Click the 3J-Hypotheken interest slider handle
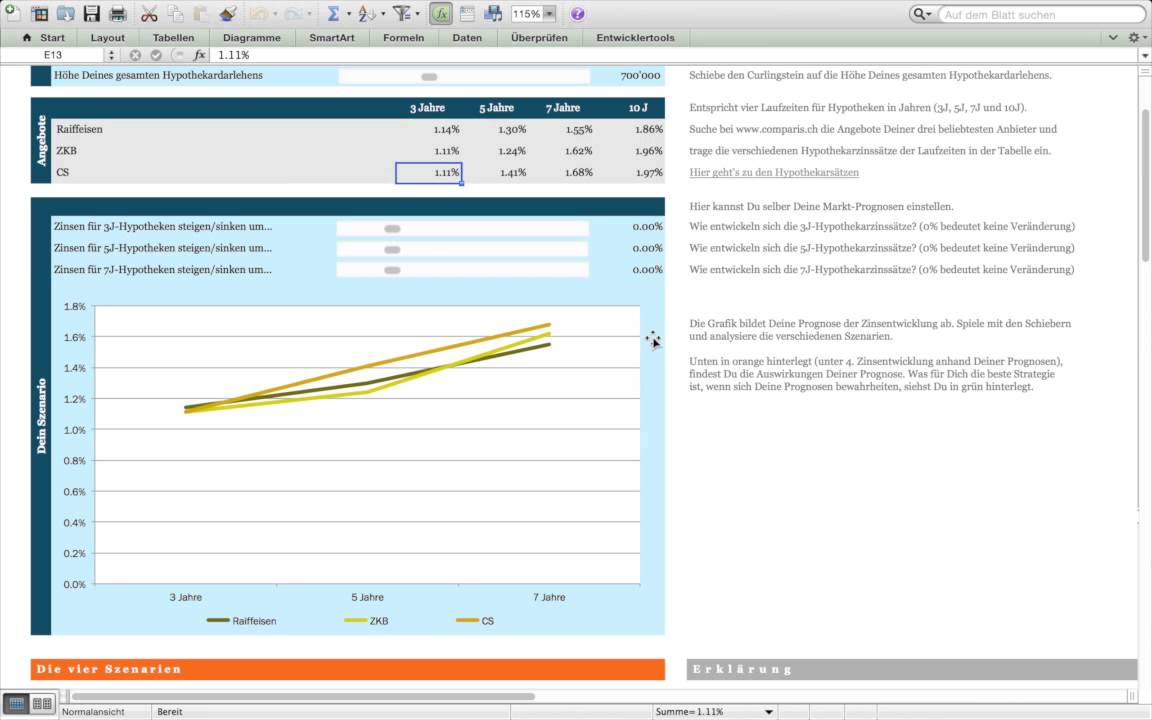This screenshot has height=720, width=1152. 392,228
